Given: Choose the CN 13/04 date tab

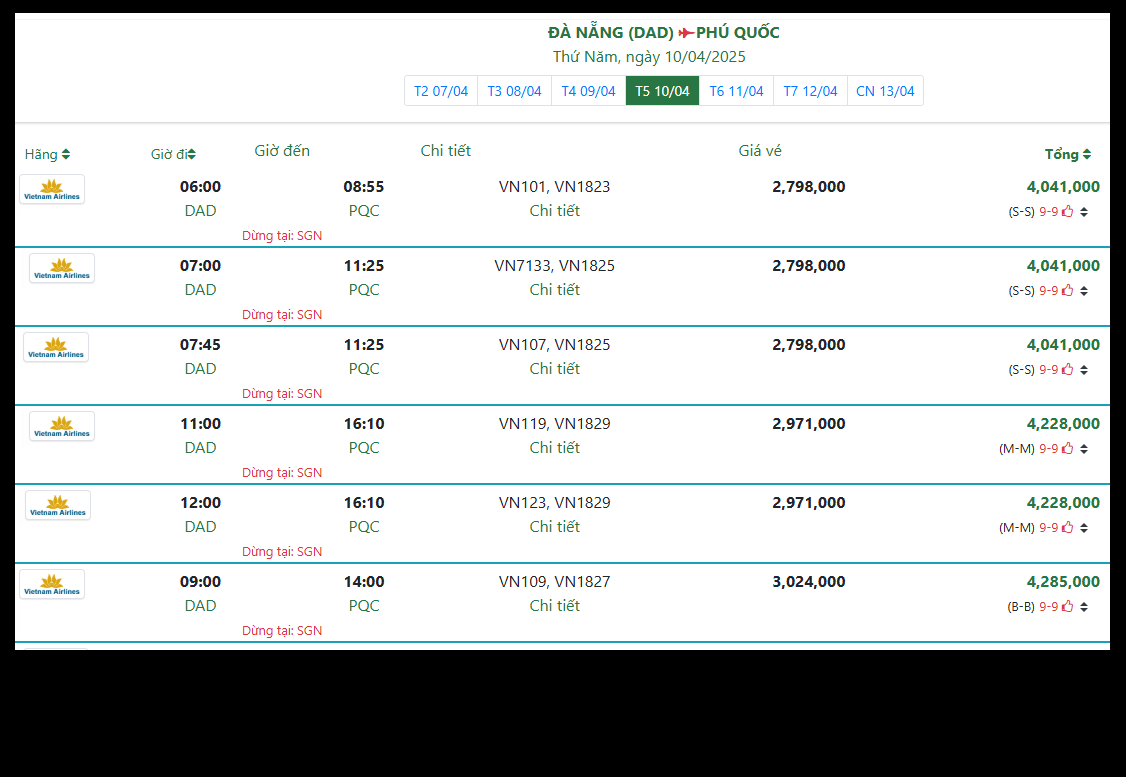Looking at the screenshot, I should (x=885, y=91).
